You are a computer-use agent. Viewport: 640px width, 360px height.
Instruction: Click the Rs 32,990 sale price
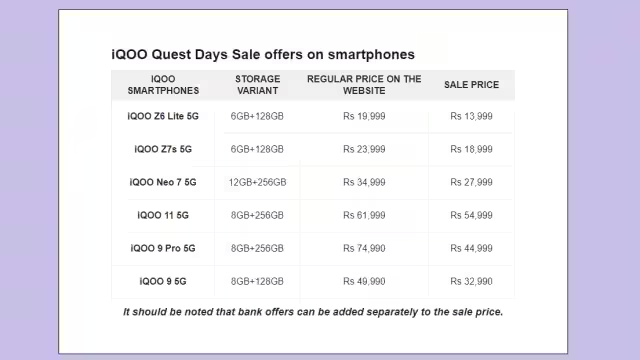coord(471,282)
